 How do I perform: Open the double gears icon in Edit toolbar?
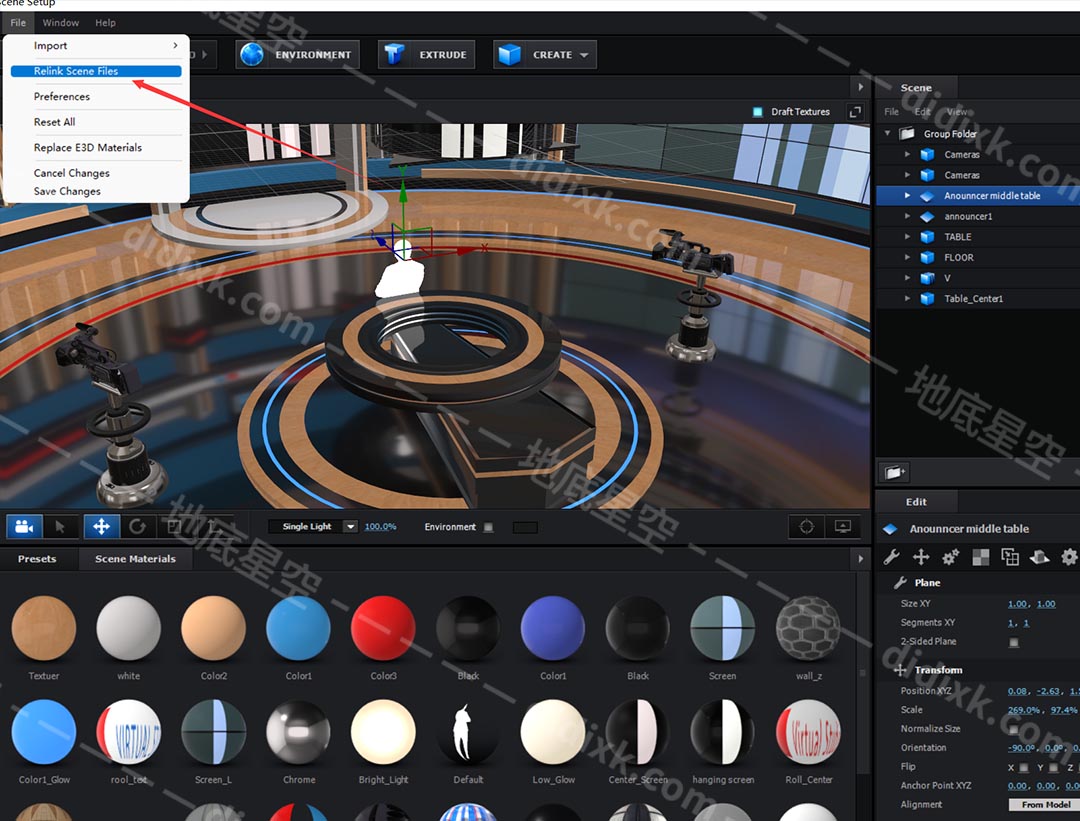951,557
